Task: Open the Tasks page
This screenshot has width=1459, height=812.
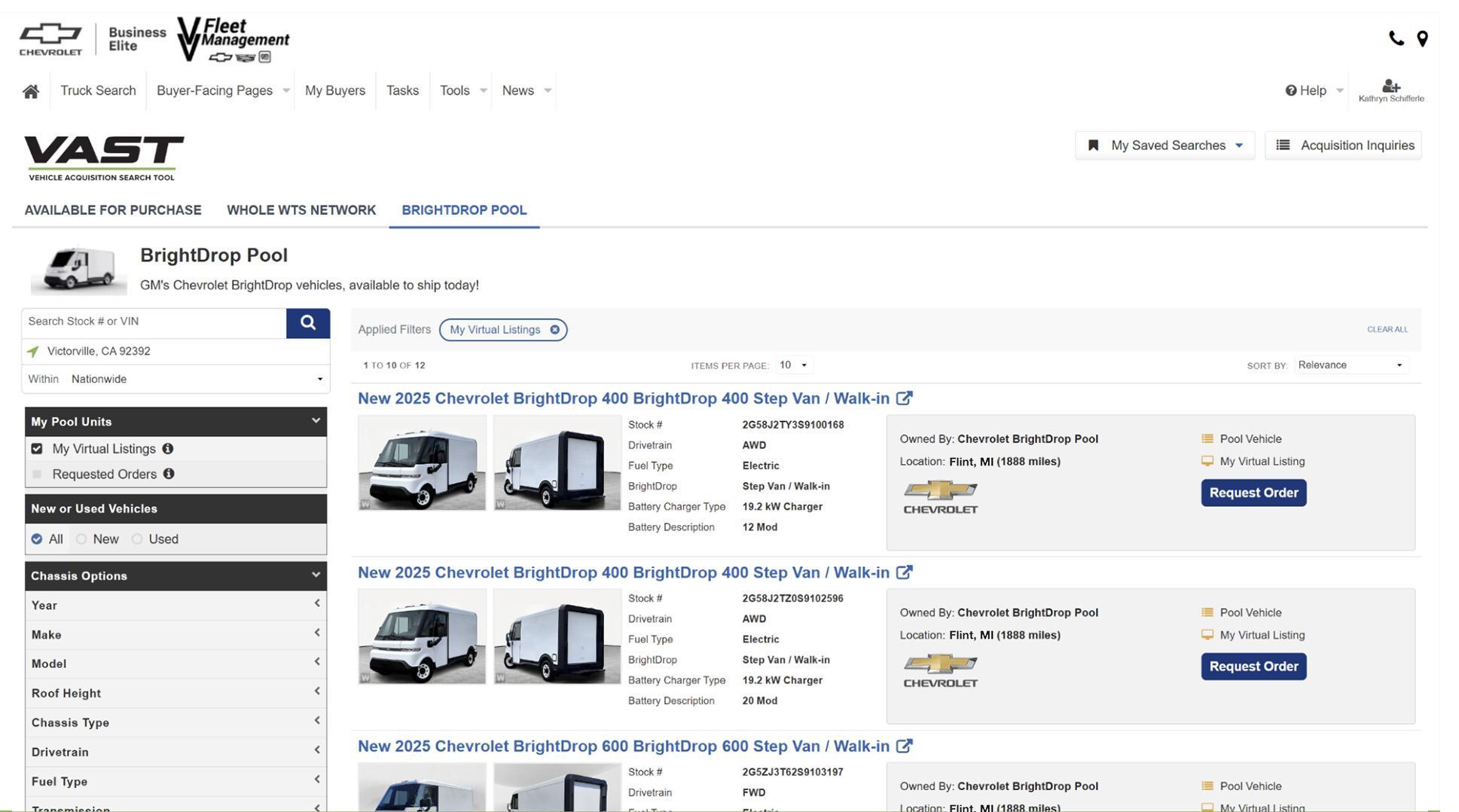Action: (402, 90)
